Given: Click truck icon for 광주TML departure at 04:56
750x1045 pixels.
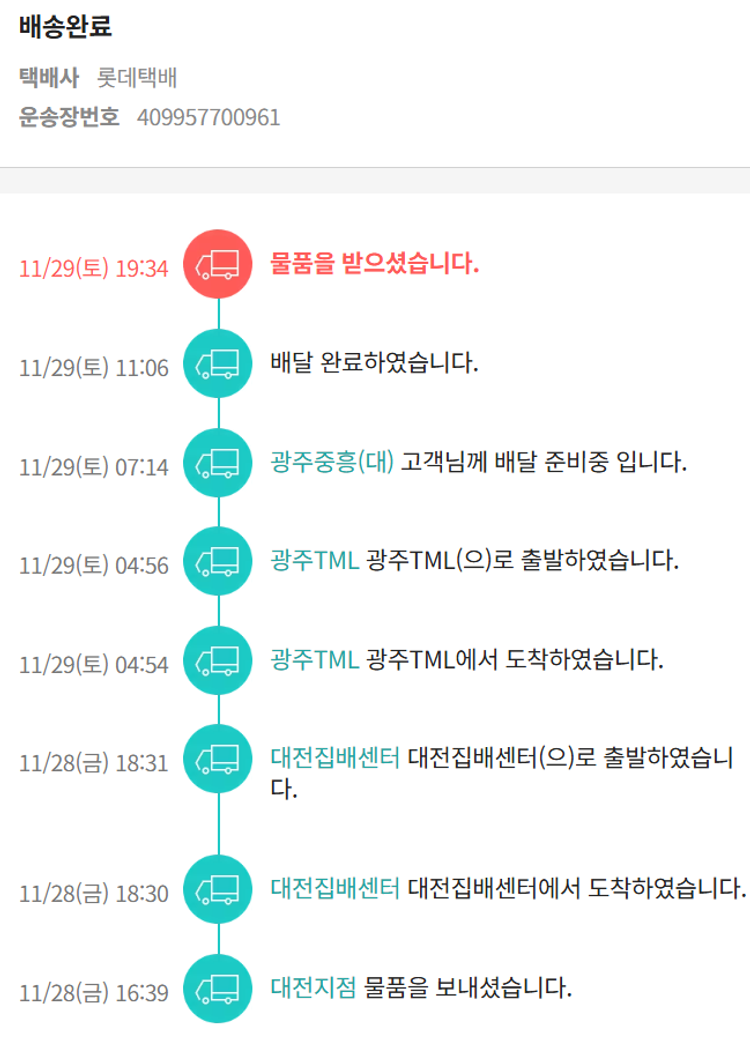Looking at the screenshot, I should click(x=218, y=561).
